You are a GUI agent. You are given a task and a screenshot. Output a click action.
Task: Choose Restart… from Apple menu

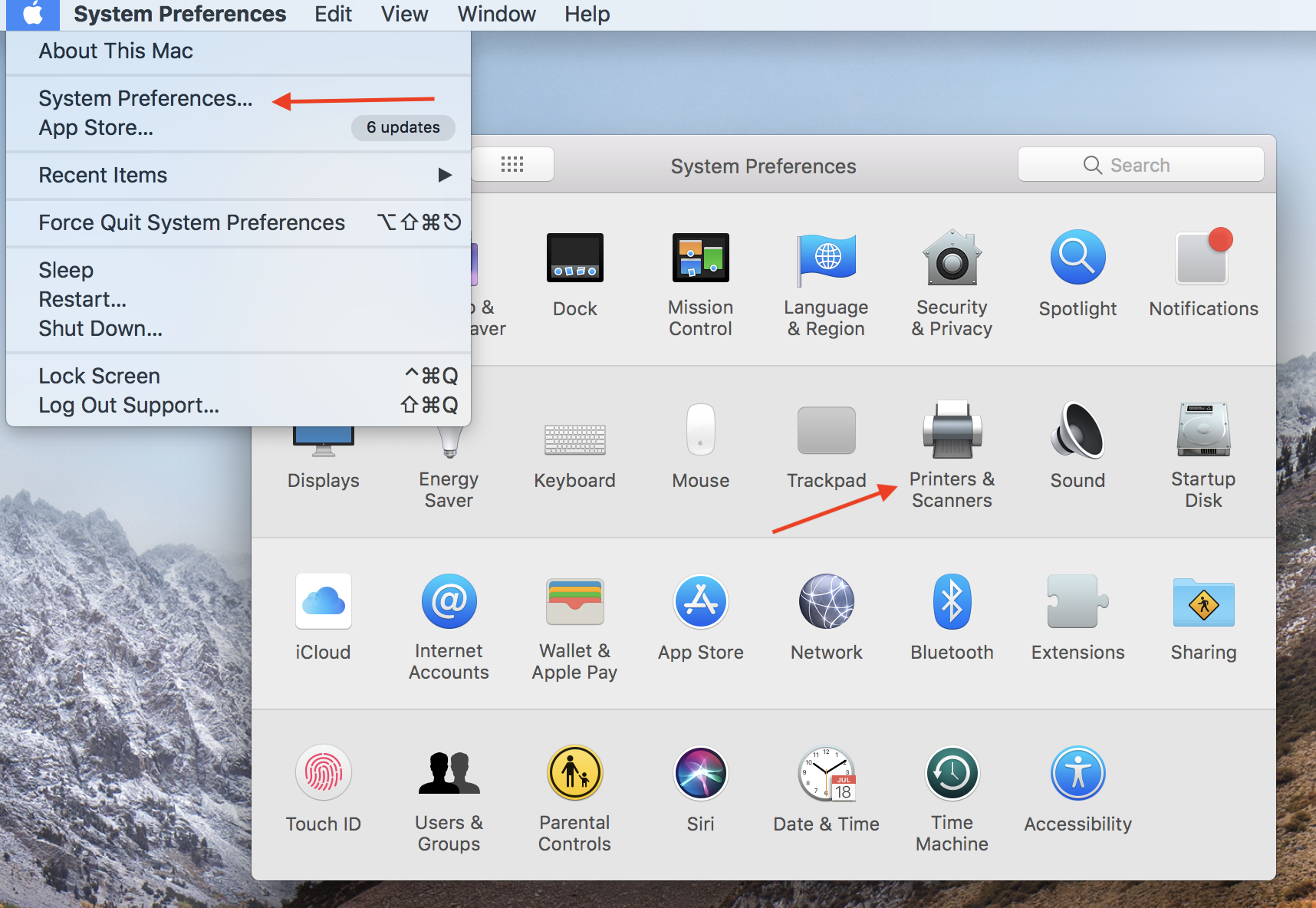(239, 299)
